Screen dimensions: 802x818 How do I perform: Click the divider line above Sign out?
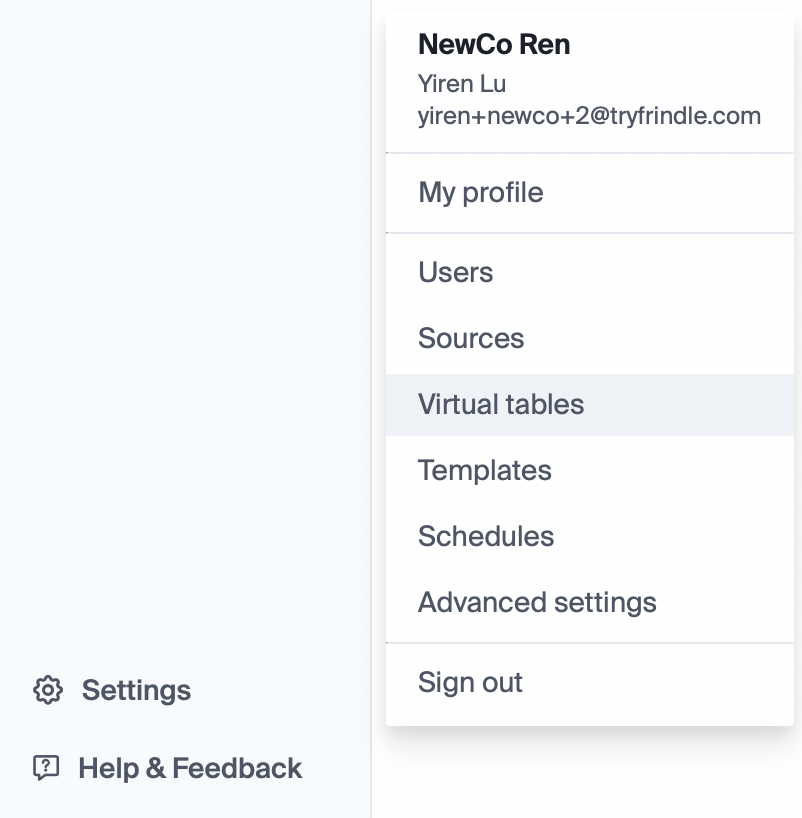[x=590, y=643]
